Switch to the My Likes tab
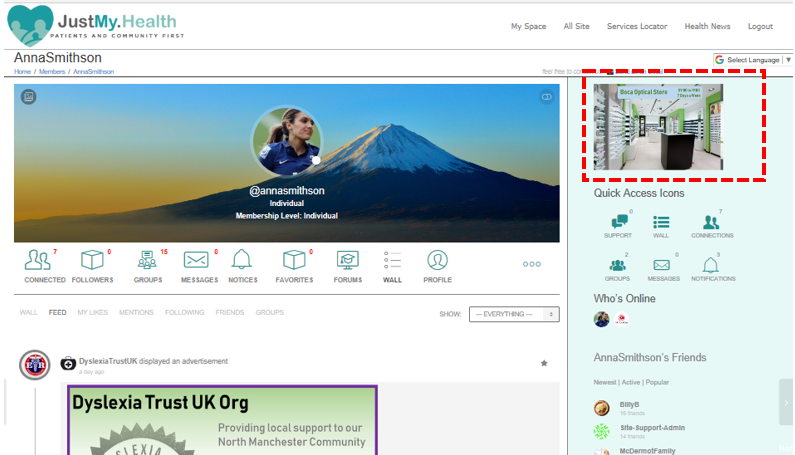Screen dimensions: 795x455 click(x=93, y=313)
